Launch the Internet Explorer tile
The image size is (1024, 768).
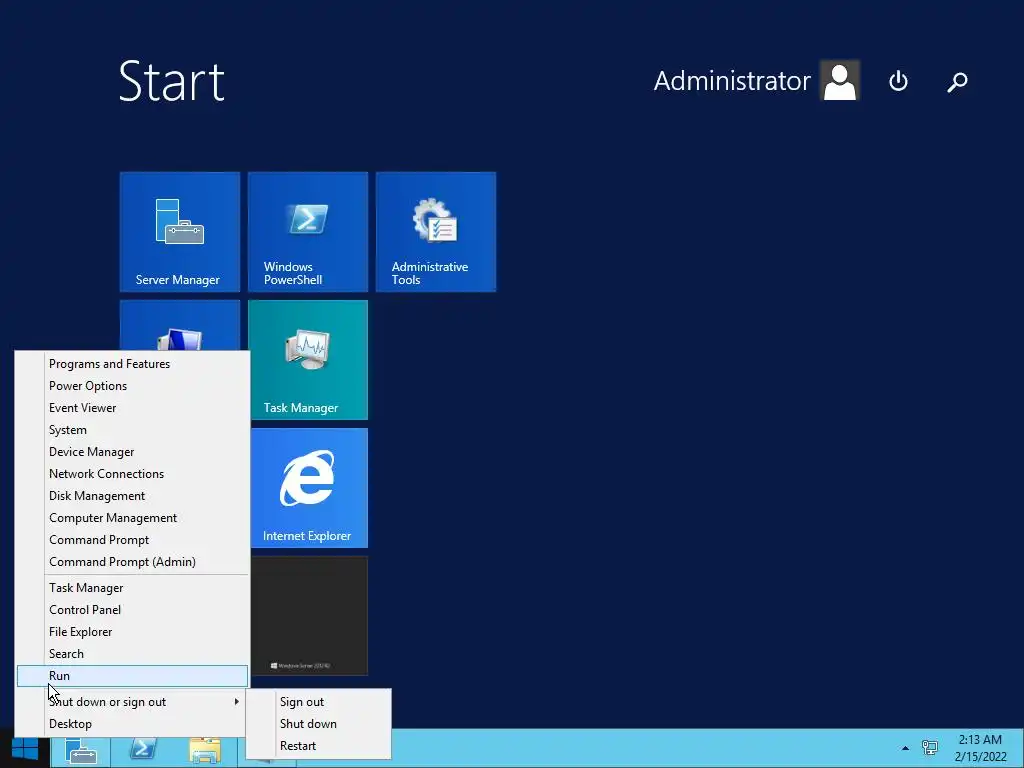[x=309, y=488]
